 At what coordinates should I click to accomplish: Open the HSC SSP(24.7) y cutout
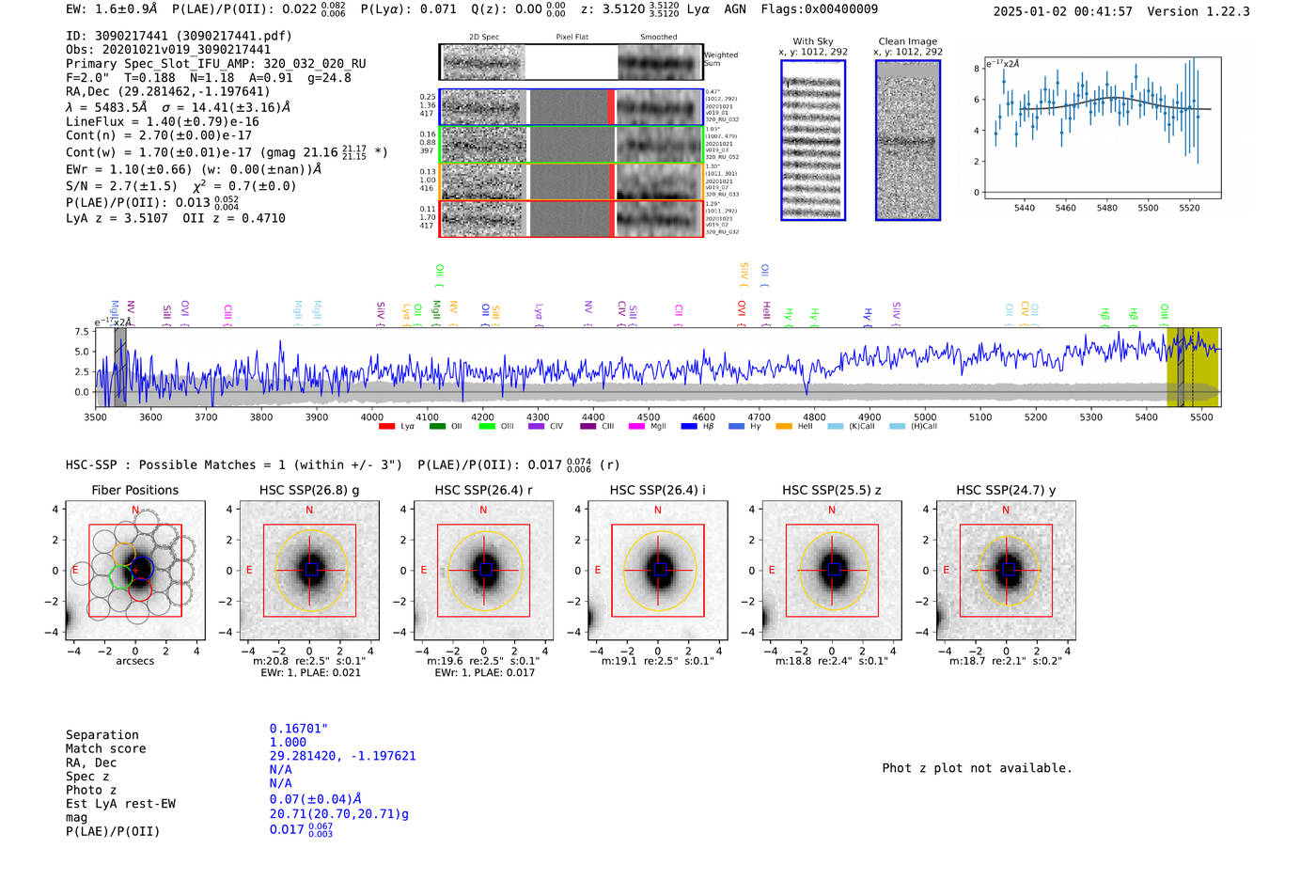point(1006,571)
